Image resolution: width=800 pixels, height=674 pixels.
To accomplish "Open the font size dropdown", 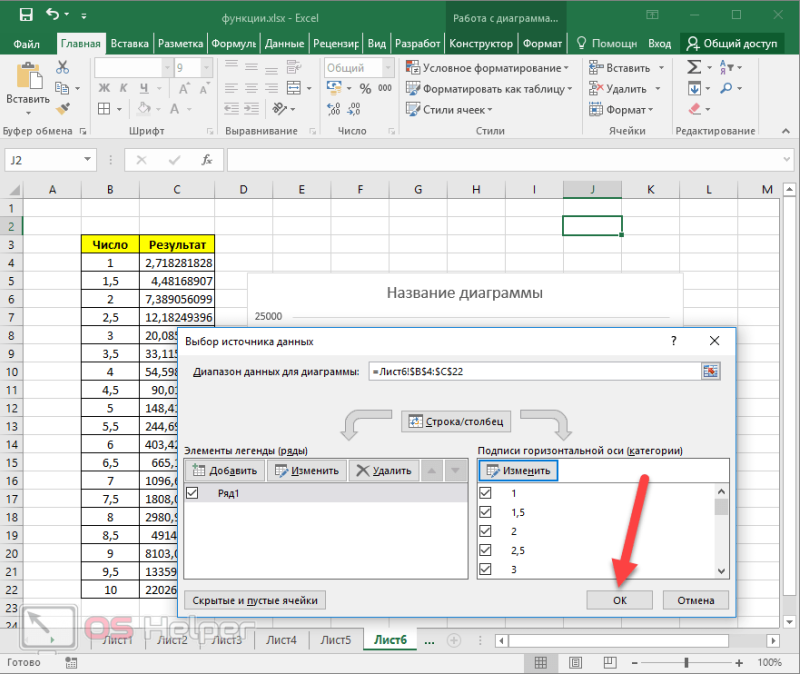I will [x=207, y=67].
